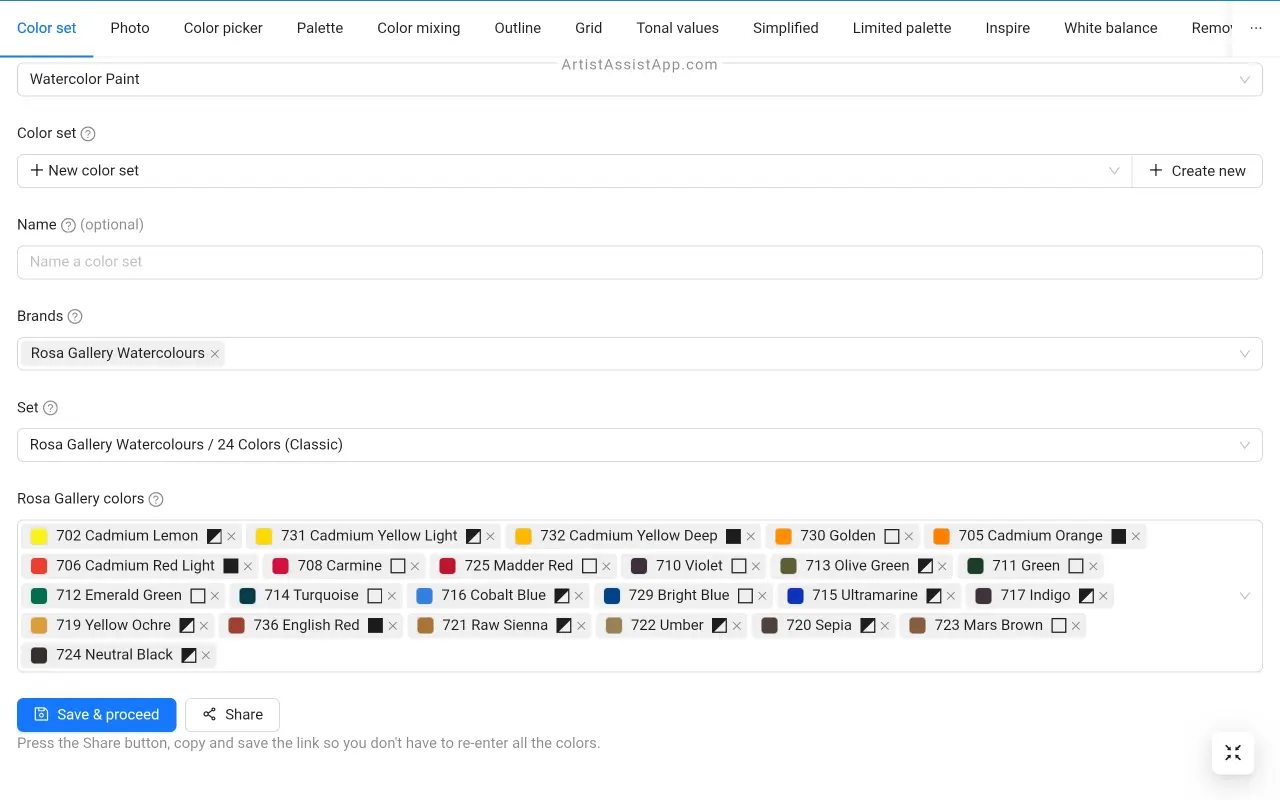Screen dimensions: 1280x800
Task: Click the Save & proceed button
Action: click(x=97, y=715)
